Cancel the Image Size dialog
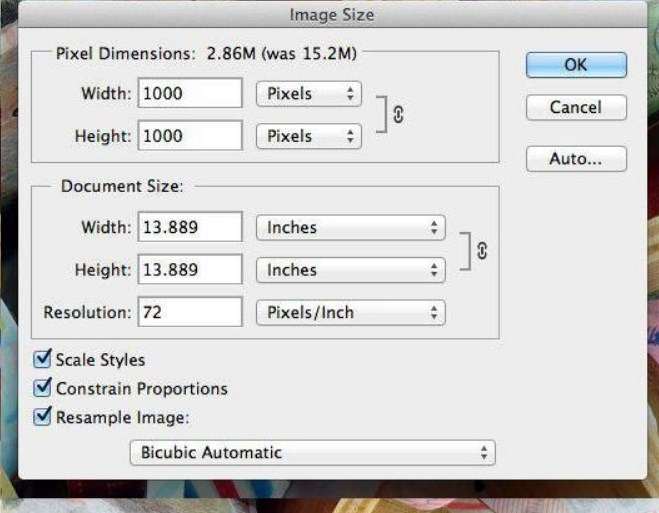 coord(575,107)
